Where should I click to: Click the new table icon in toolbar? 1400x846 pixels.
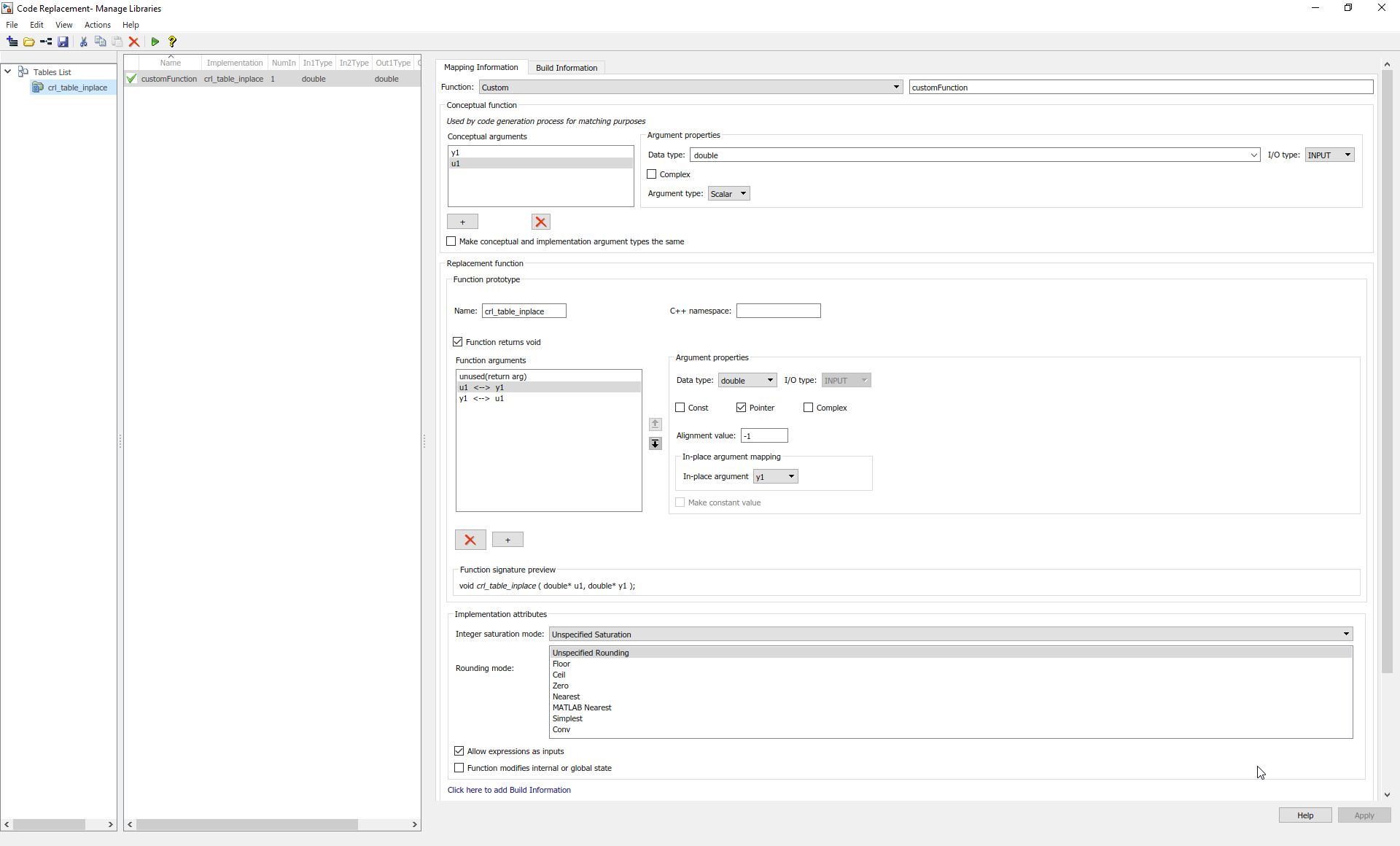click(12, 42)
